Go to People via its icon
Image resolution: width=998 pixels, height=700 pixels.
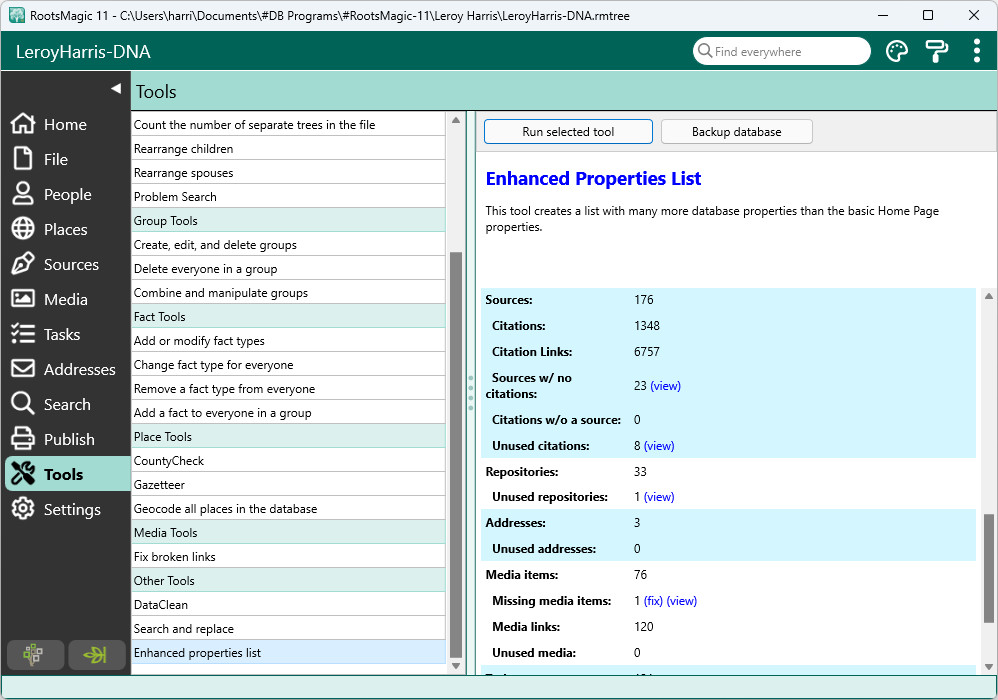point(23,193)
